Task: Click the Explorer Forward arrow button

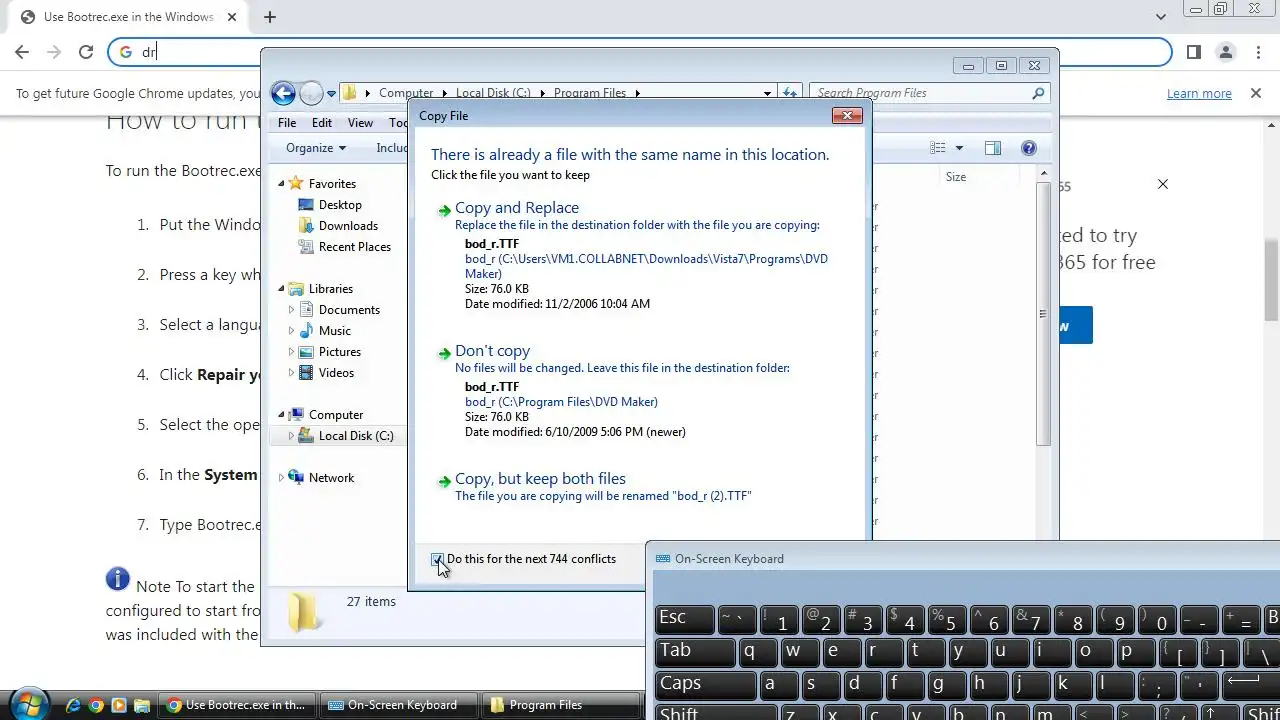Action: tap(311, 93)
